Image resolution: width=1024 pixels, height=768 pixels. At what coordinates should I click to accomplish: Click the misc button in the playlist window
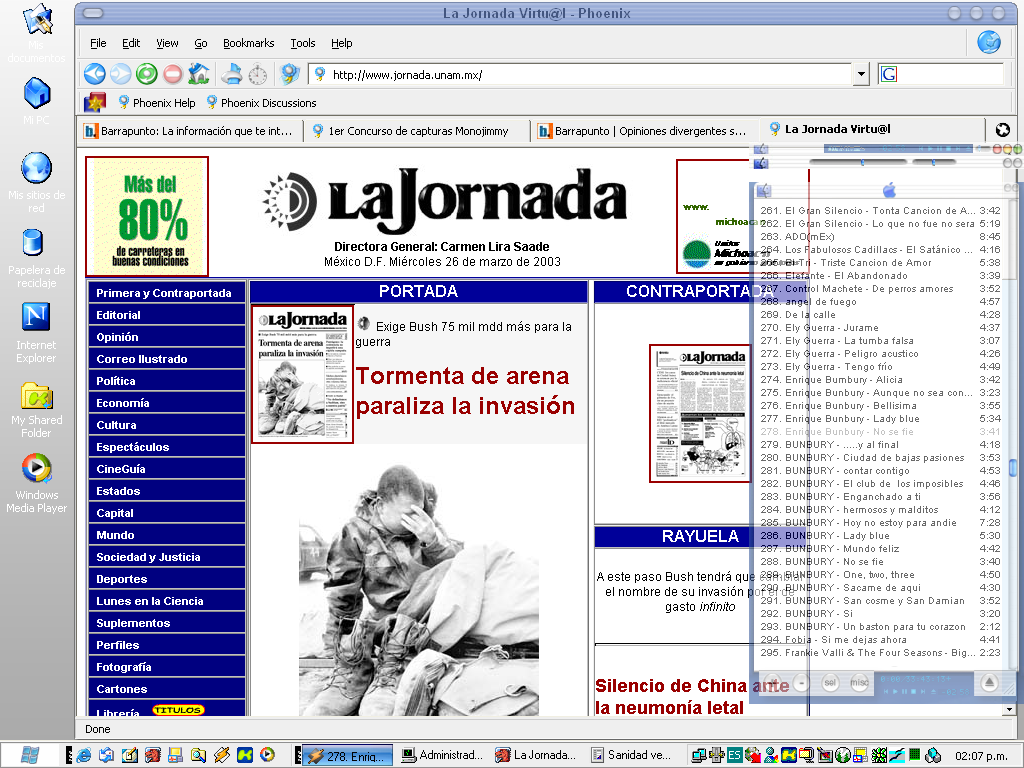point(859,683)
